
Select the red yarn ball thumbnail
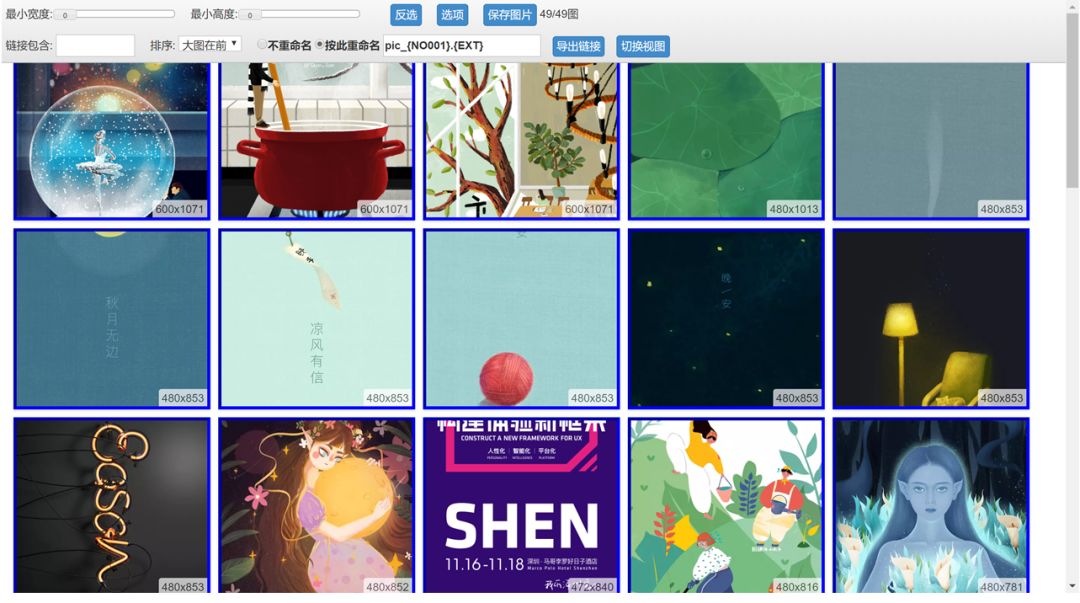[521, 318]
